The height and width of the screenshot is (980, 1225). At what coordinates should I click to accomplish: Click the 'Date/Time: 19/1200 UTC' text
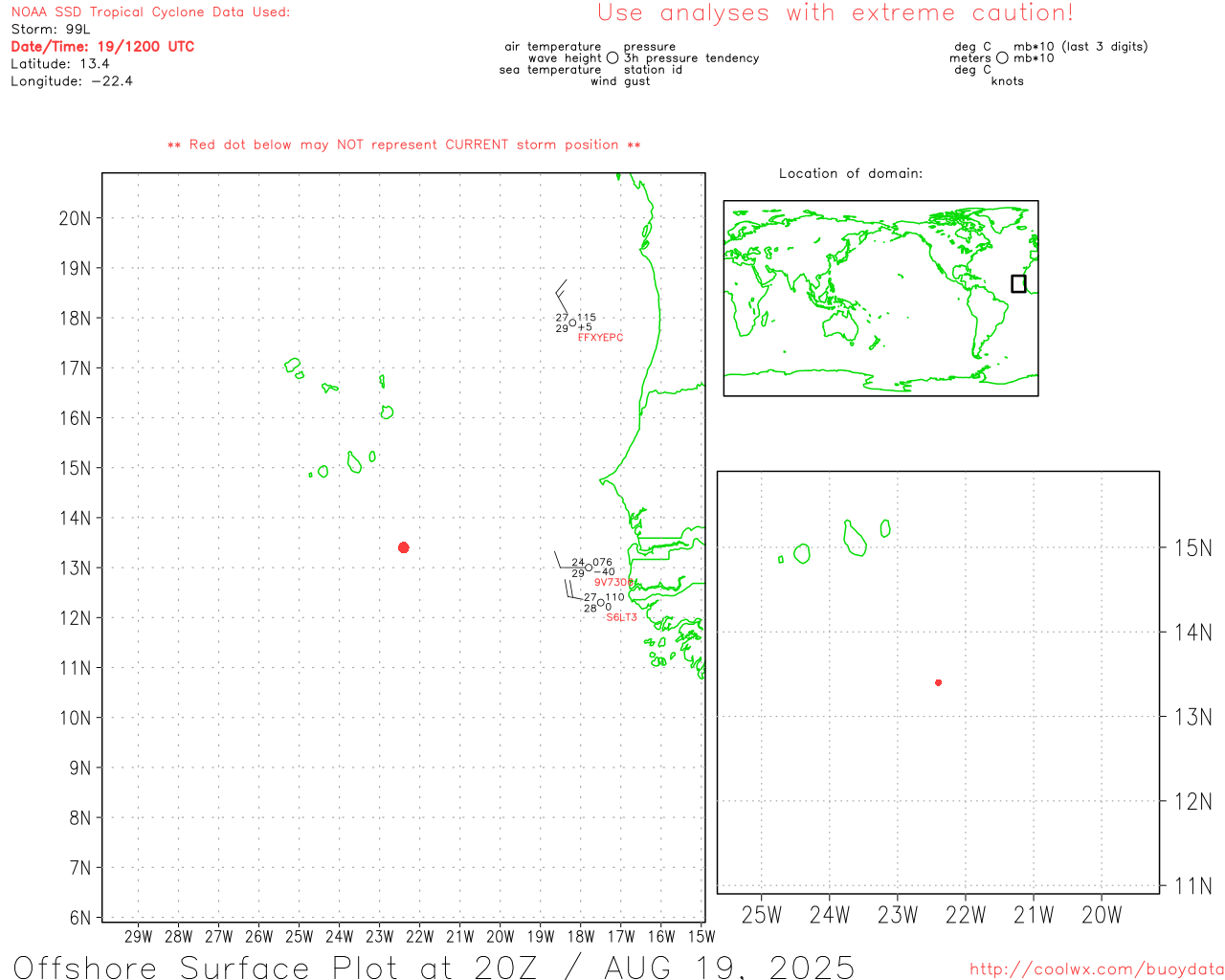point(102,46)
